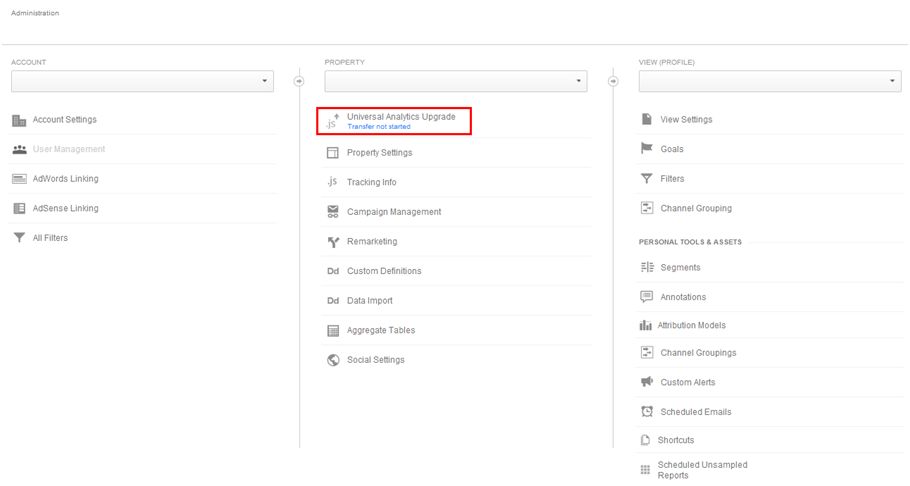Click the Goals flag icon
This screenshot has width=910, height=486.
click(x=647, y=149)
